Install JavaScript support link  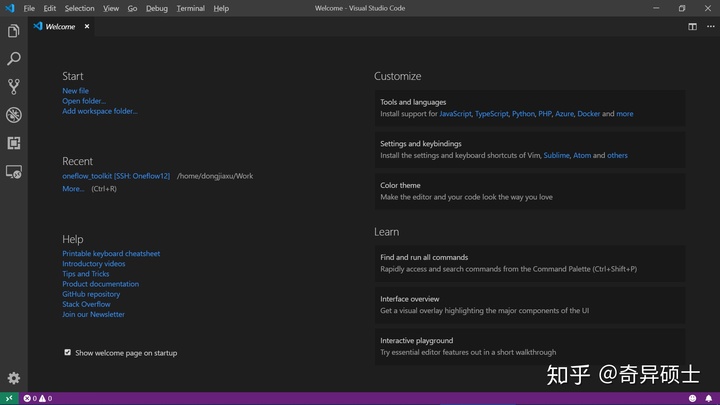click(455, 114)
